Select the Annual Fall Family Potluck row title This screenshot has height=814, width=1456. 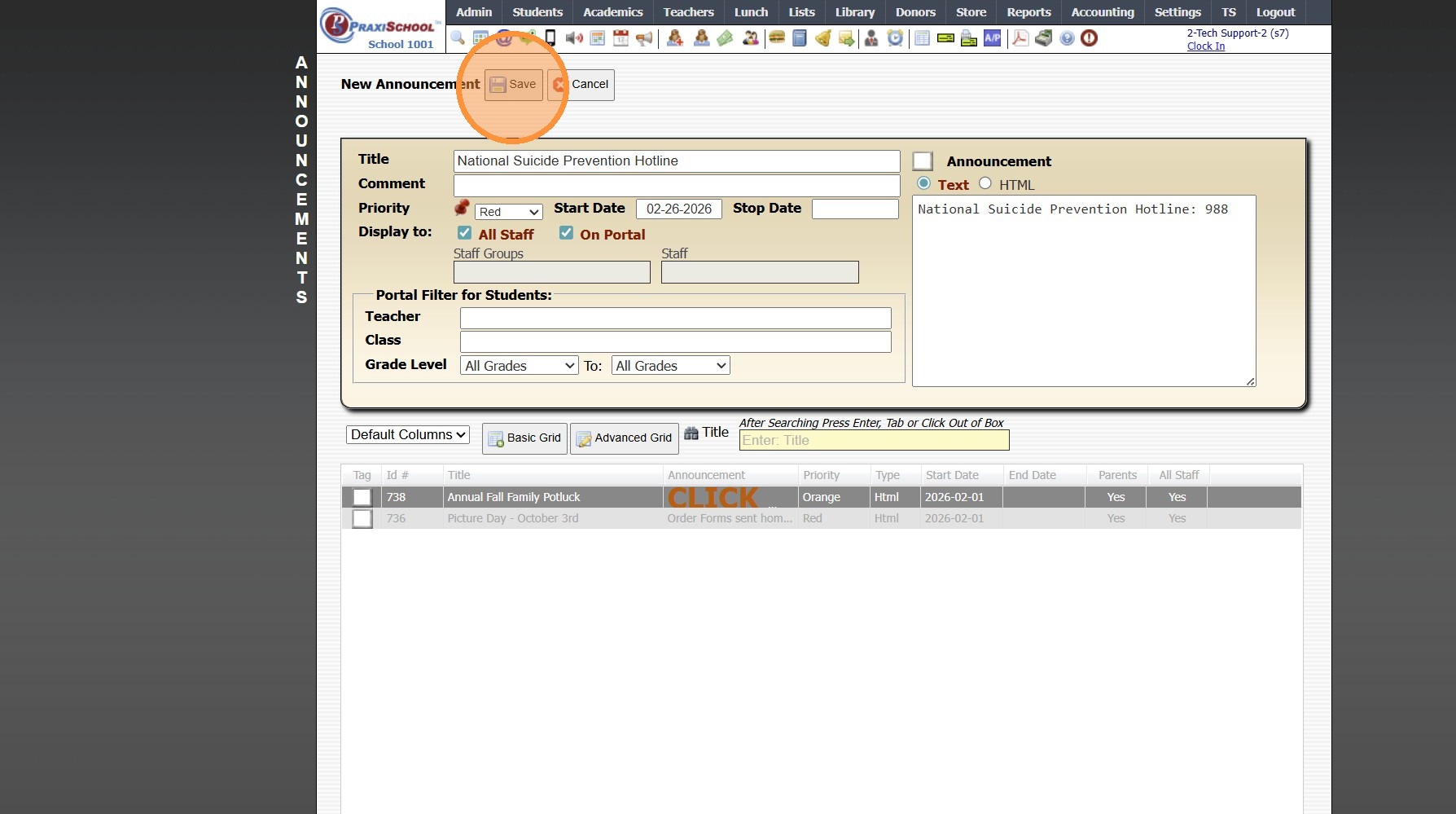coord(514,497)
